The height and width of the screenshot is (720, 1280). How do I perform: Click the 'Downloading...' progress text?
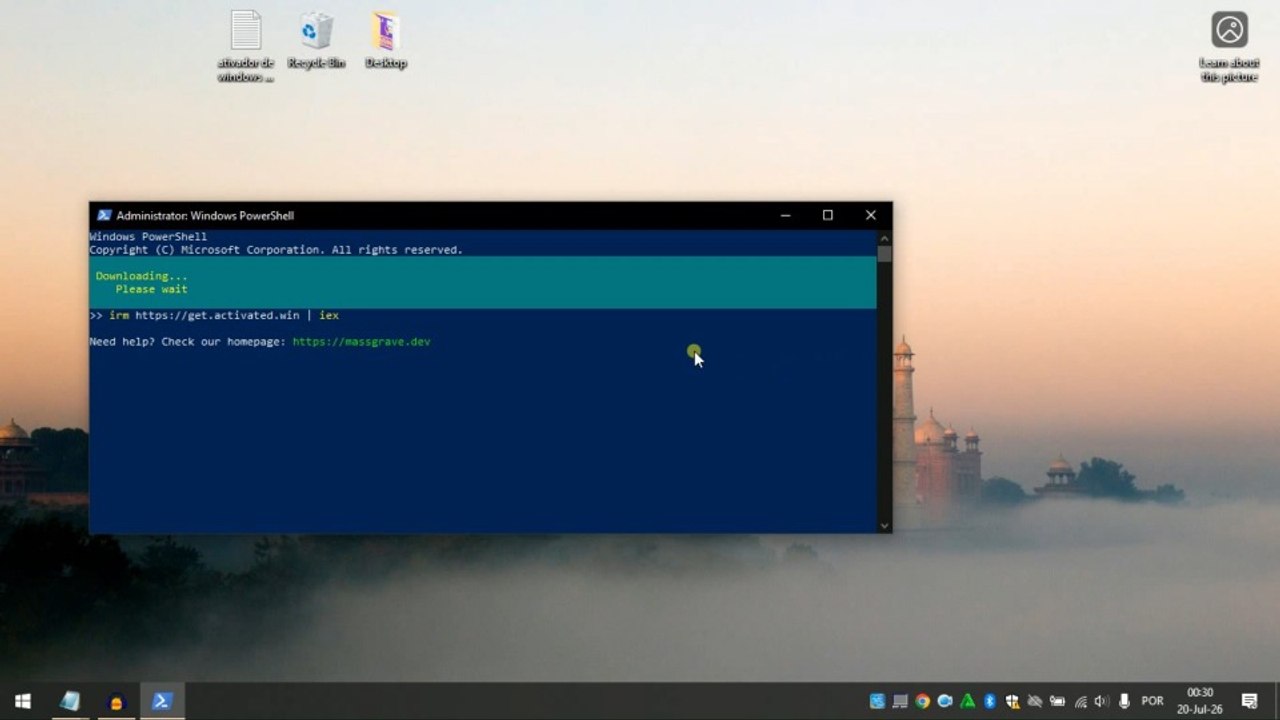click(x=141, y=276)
